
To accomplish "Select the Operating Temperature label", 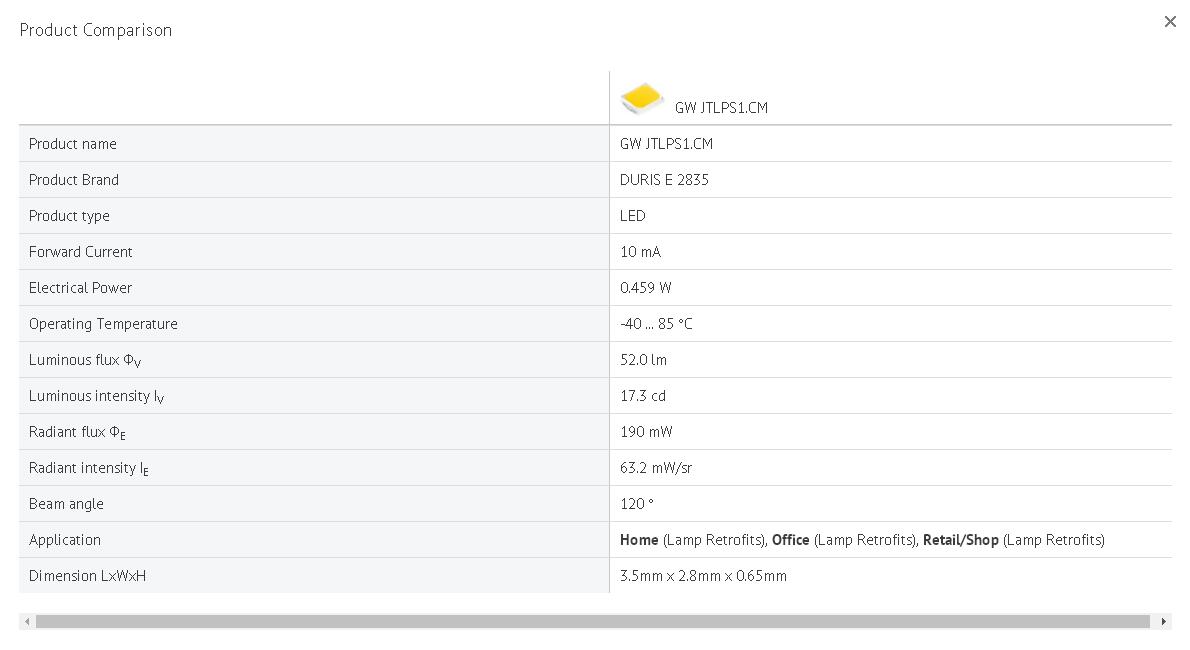I will [103, 323].
